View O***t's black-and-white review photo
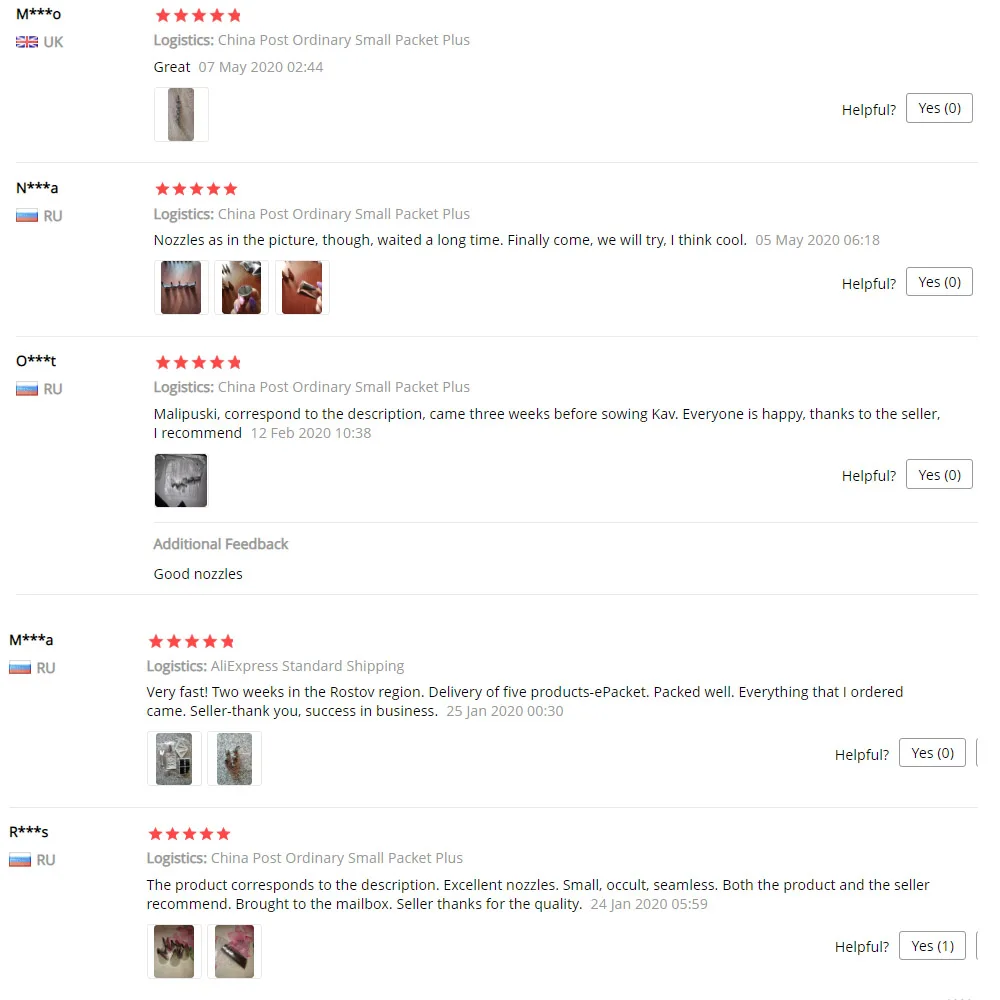Viewport: 1000px width, 1000px height. (x=181, y=480)
